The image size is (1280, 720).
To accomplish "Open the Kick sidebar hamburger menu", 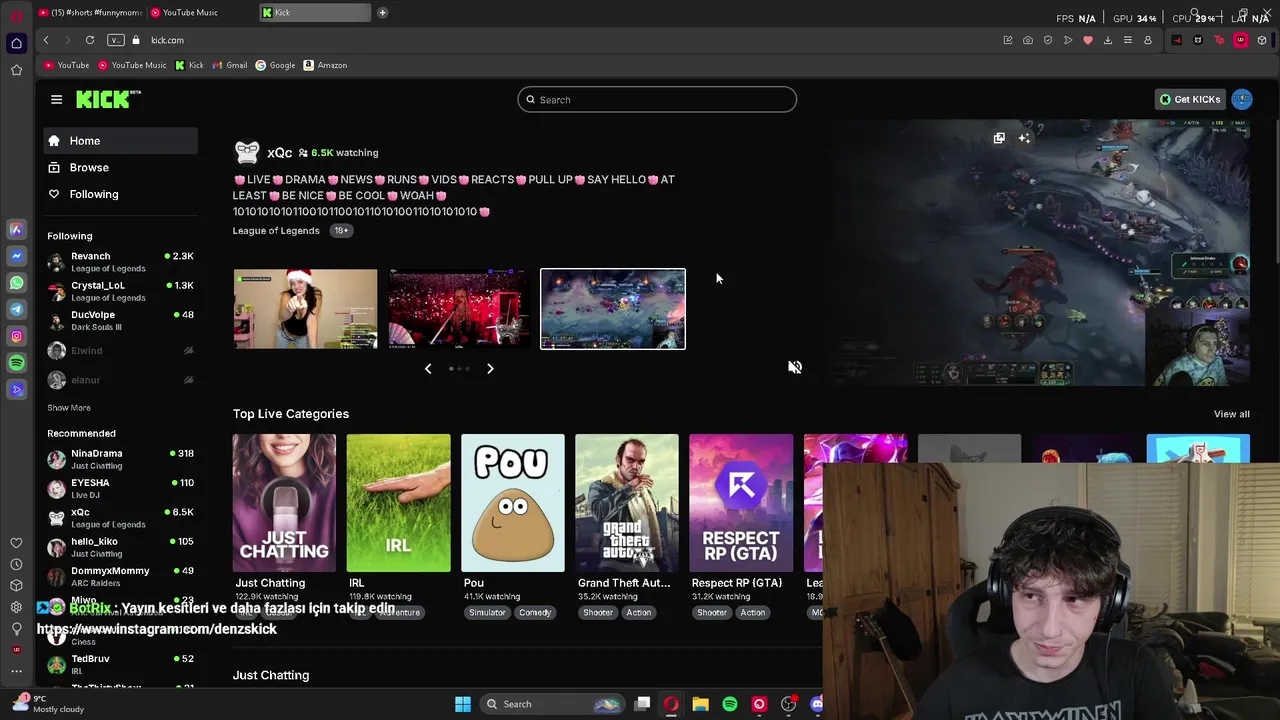I will [x=56, y=99].
